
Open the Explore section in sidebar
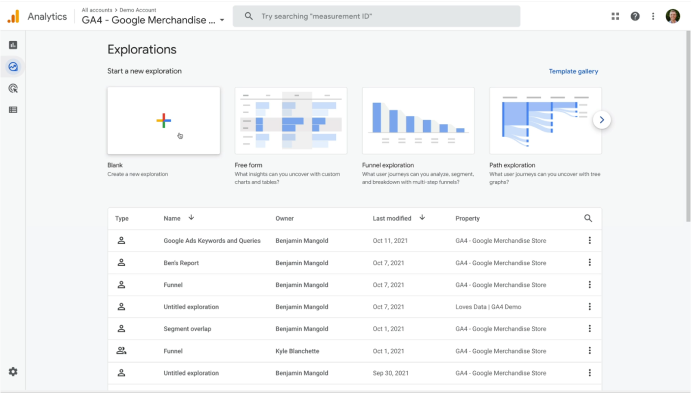13,67
